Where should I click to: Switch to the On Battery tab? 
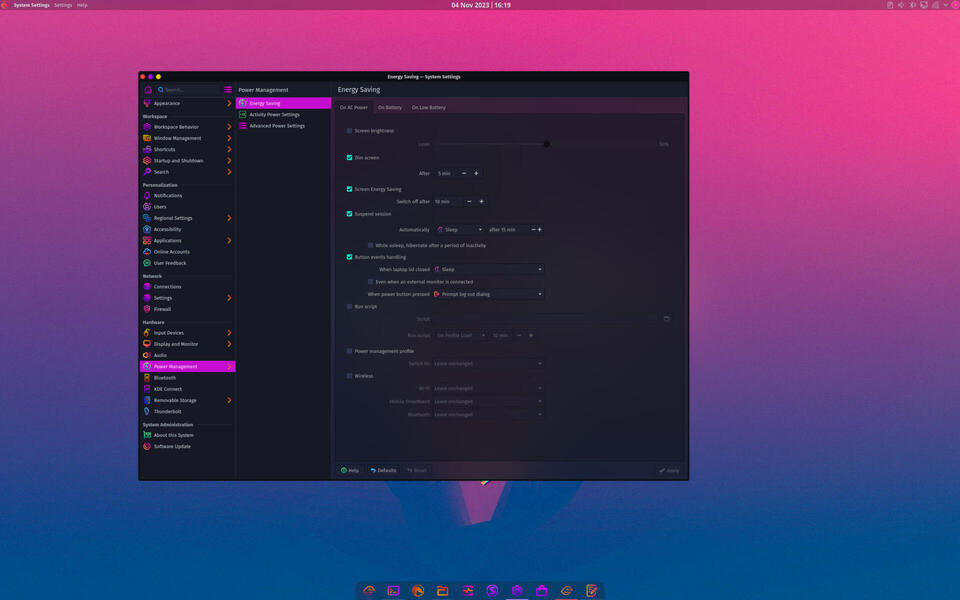click(390, 108)
